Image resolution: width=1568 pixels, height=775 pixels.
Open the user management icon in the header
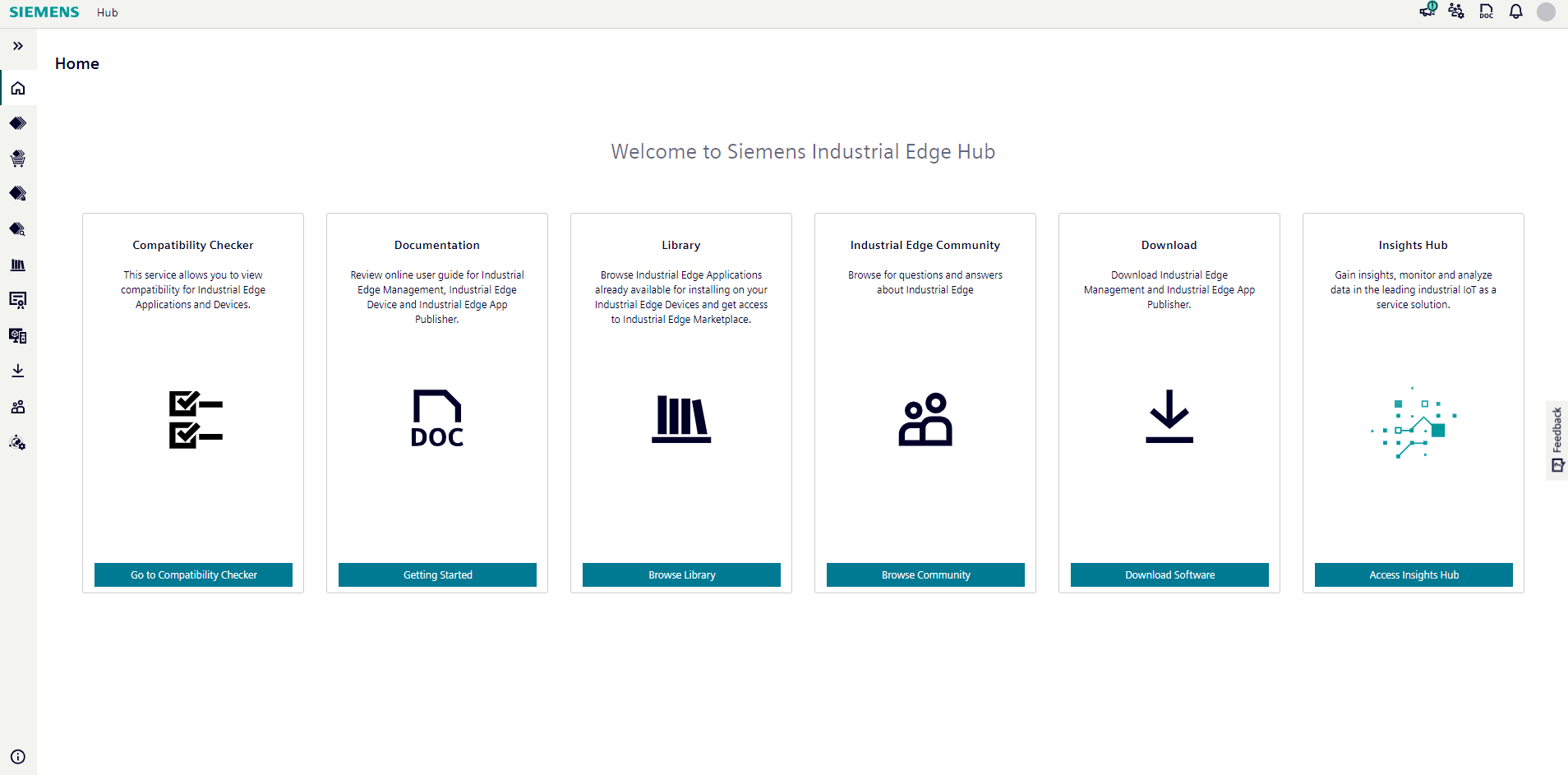(x=1456, y=12)
